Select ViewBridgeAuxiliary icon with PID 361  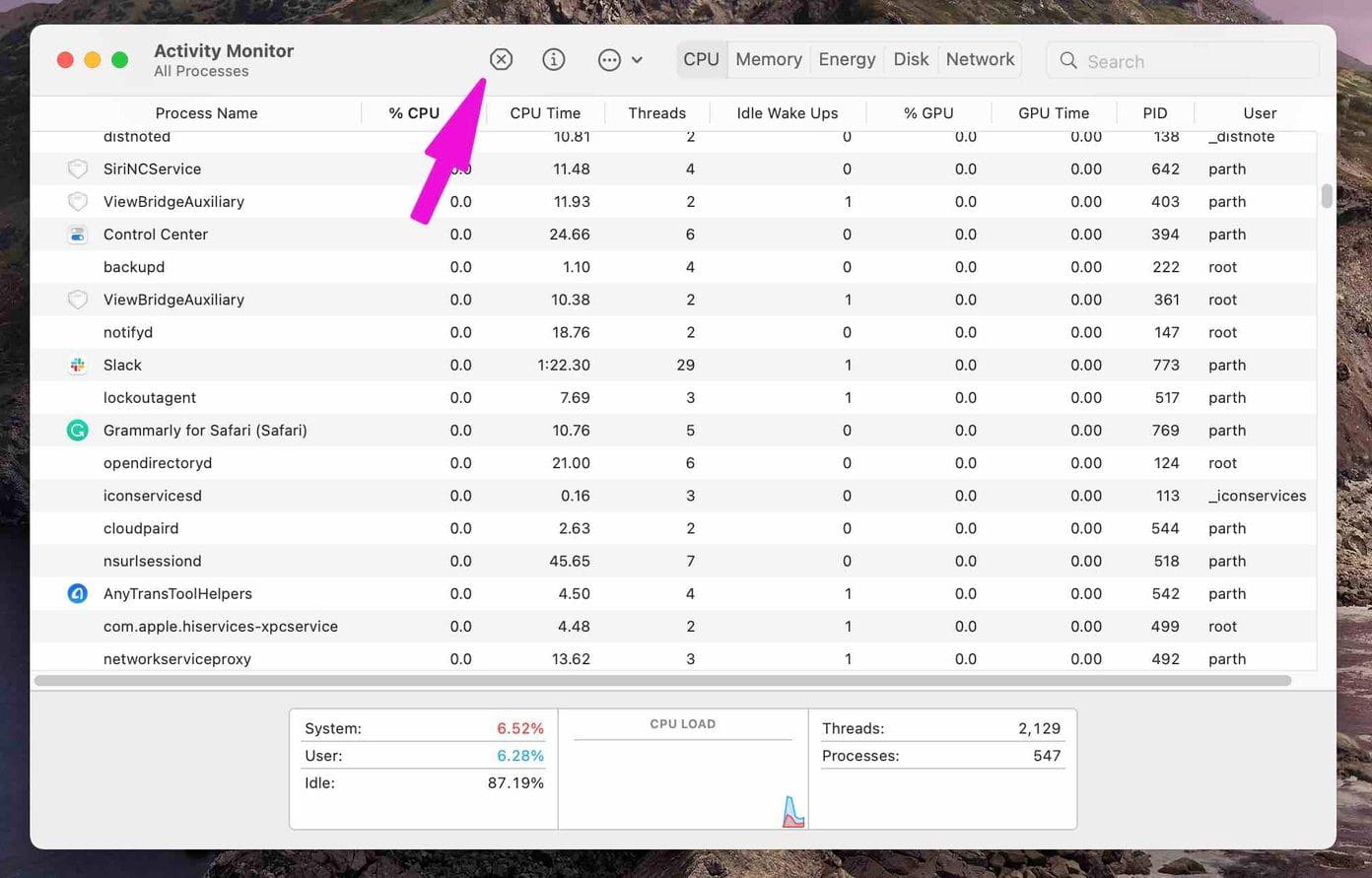[77, 300]
